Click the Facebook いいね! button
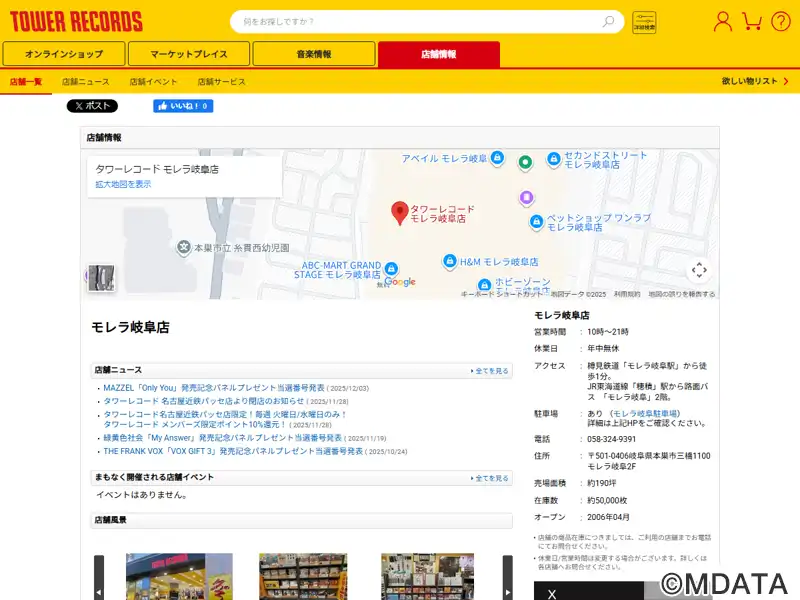 183,106
